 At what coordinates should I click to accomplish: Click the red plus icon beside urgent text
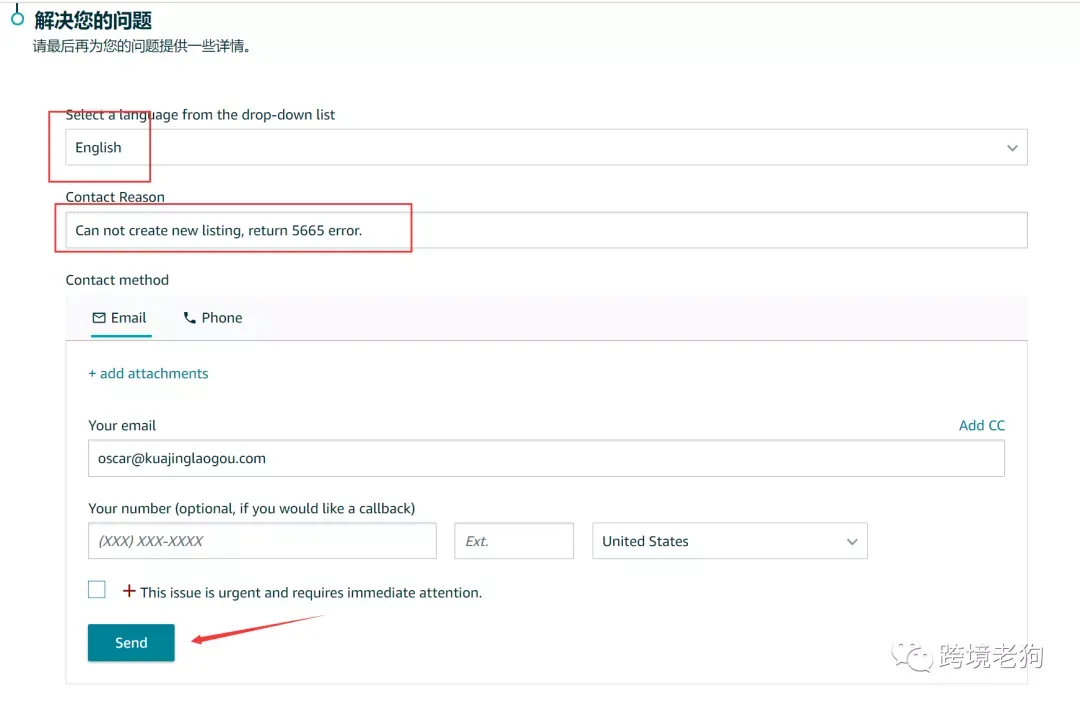pyautogui.click(x=129, y=591)
